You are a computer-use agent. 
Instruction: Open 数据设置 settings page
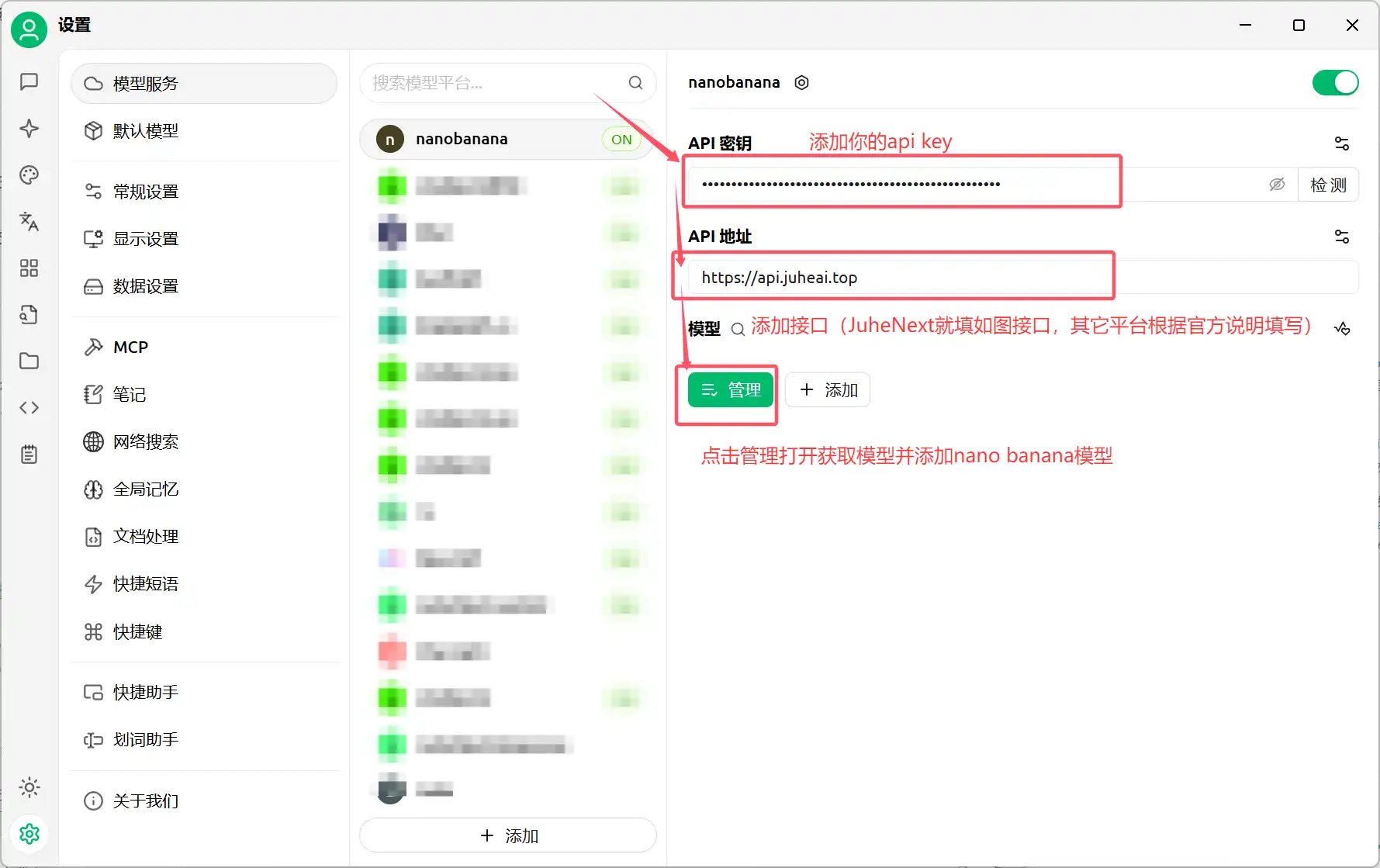pyautogui.click(x=204, y=286)
